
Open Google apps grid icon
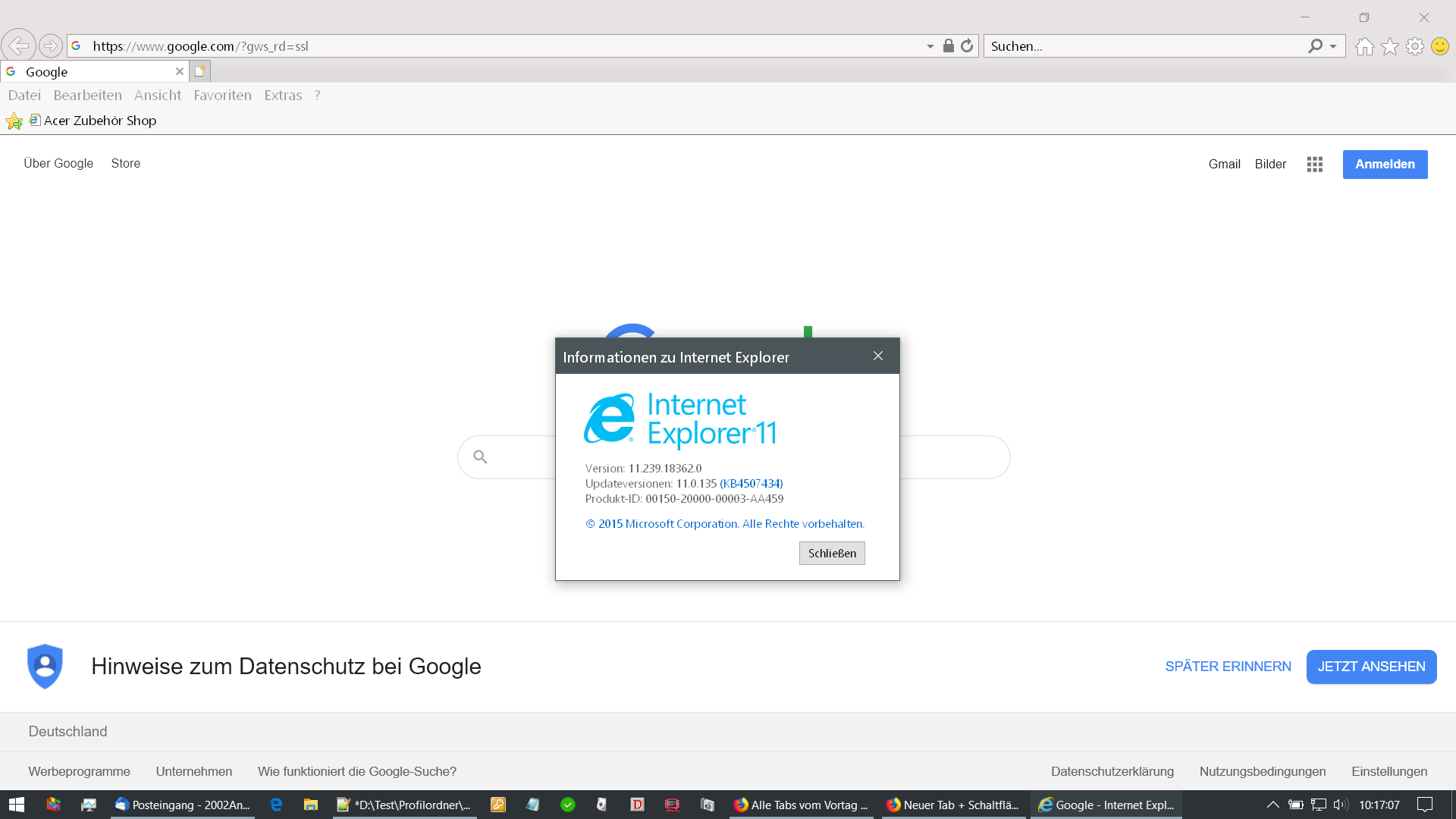[x=1314, y=164]
